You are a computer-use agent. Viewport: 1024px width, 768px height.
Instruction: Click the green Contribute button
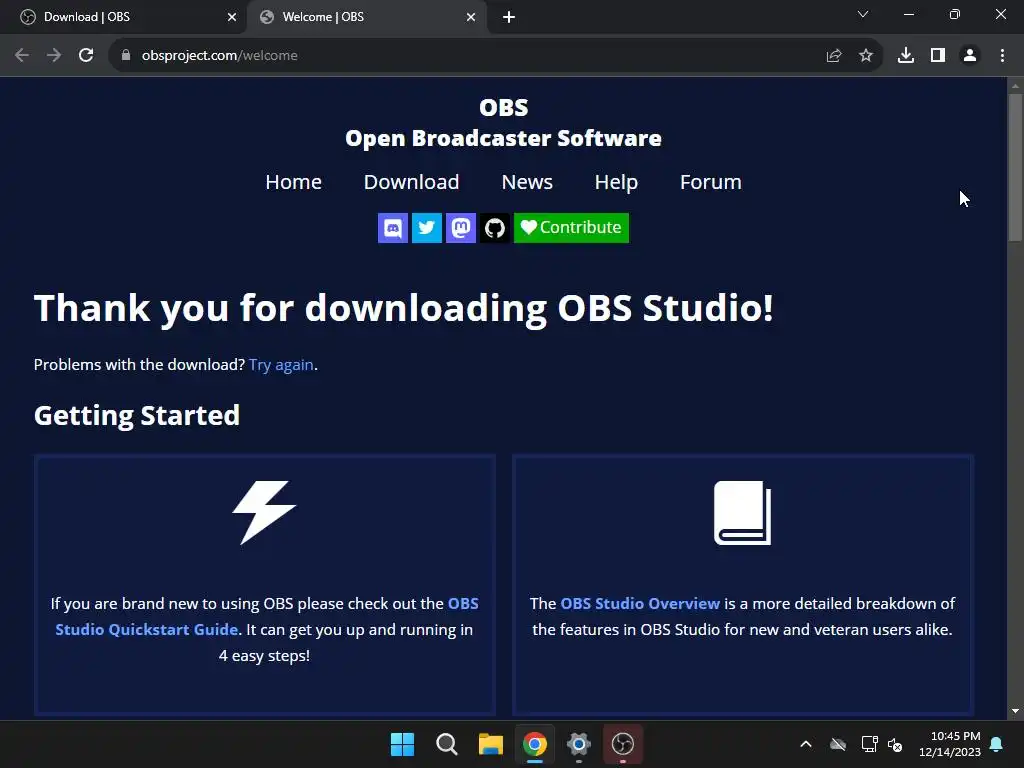point(571,228)
